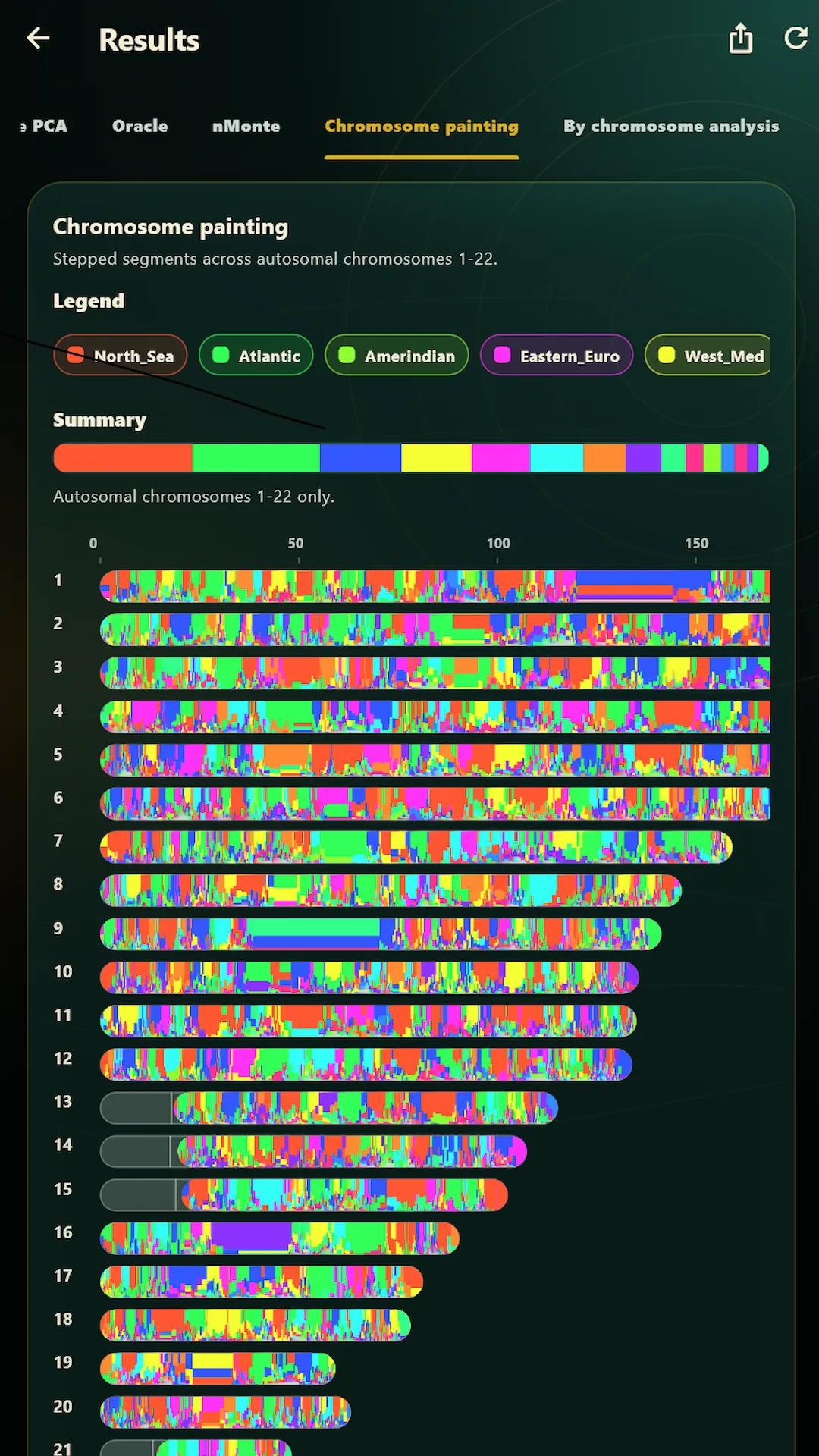Viewport: 819px width, 1456px height.
Task: Tap the chromosome 3 painted bar
Action: coord(435,673)
